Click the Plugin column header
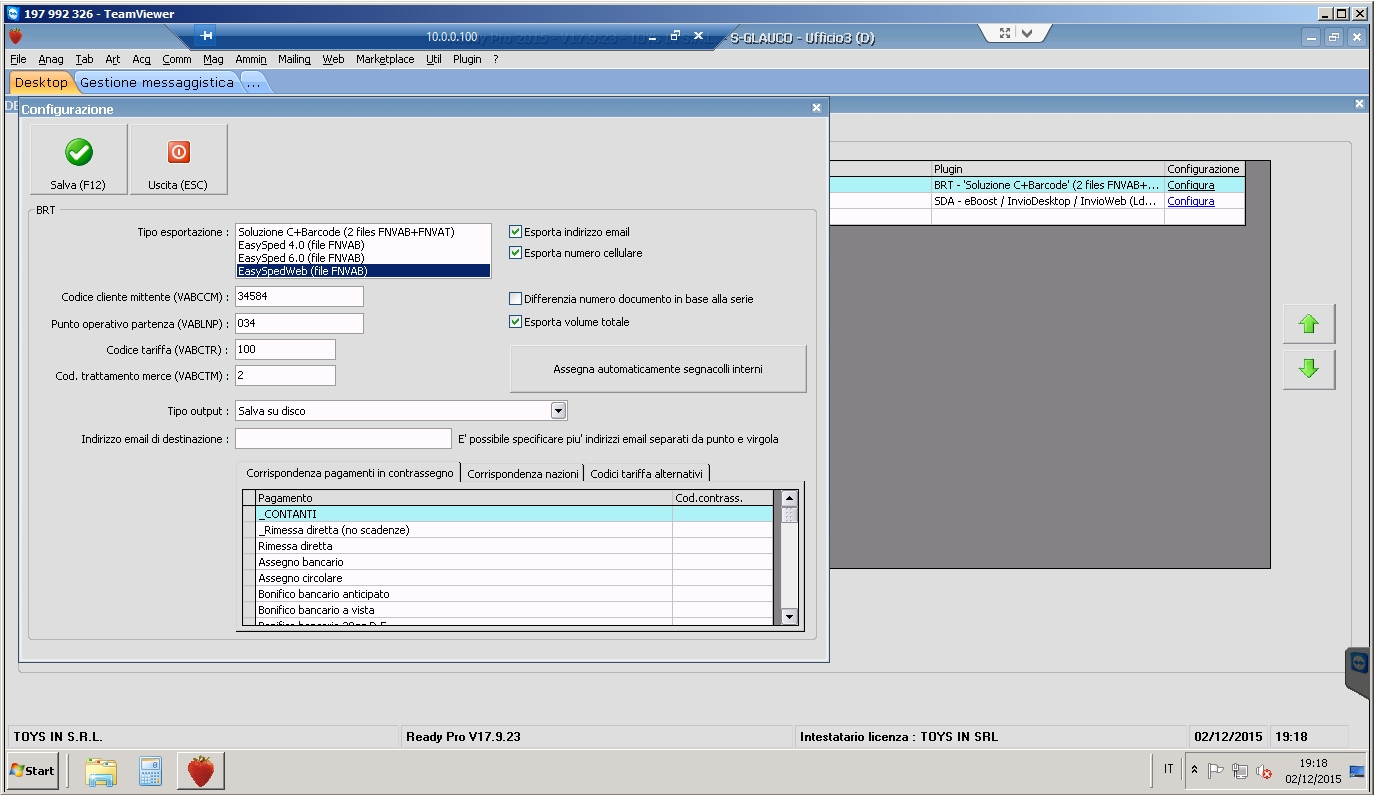Image resolution: width=1374 pixels, height=795 pixels. click(x=1047, y=169)
